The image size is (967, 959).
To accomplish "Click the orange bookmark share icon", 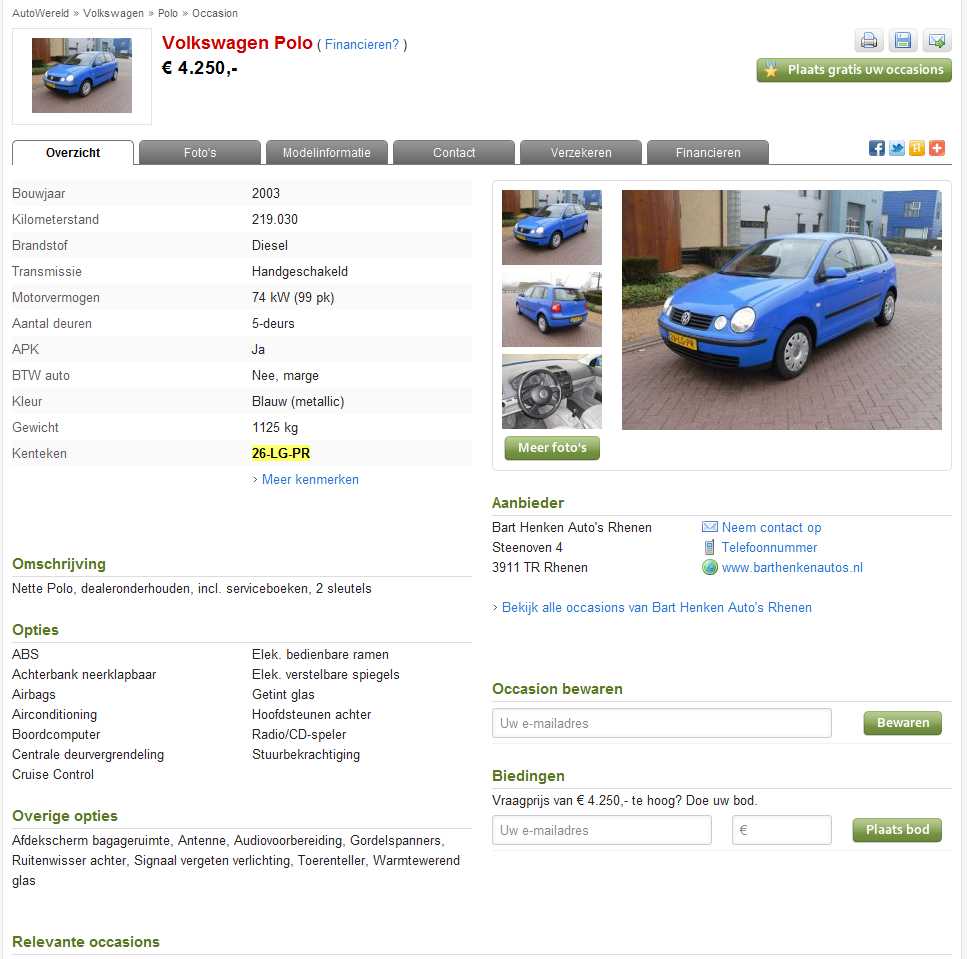I will 916,148.
